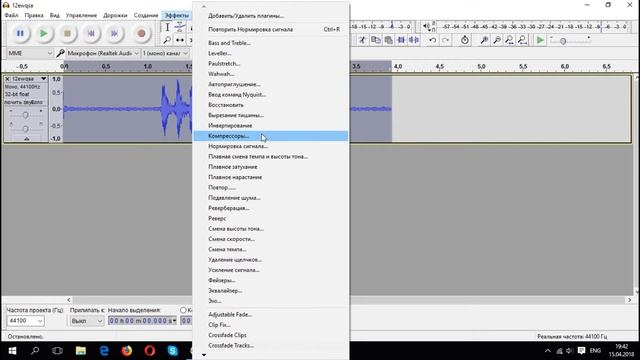Viewport: 640px width, 360px height.
Task: Skip to start of track
Action: coord(91,33)
